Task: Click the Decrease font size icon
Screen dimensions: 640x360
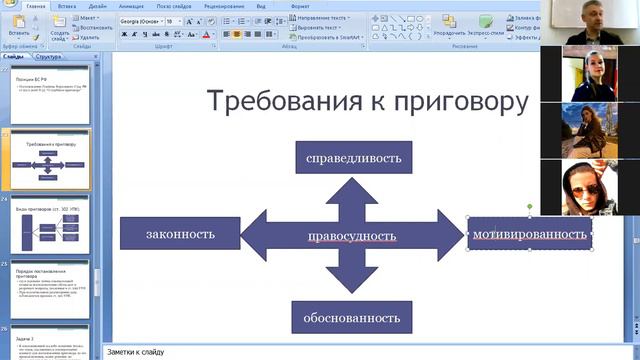Action: click(x=199, y=21)
